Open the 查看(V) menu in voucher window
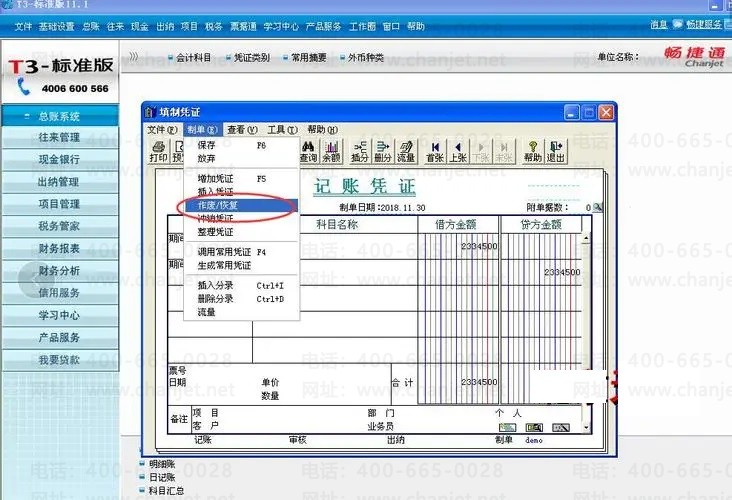This screenshot has width=732, height=500. (x=242, y=129)
